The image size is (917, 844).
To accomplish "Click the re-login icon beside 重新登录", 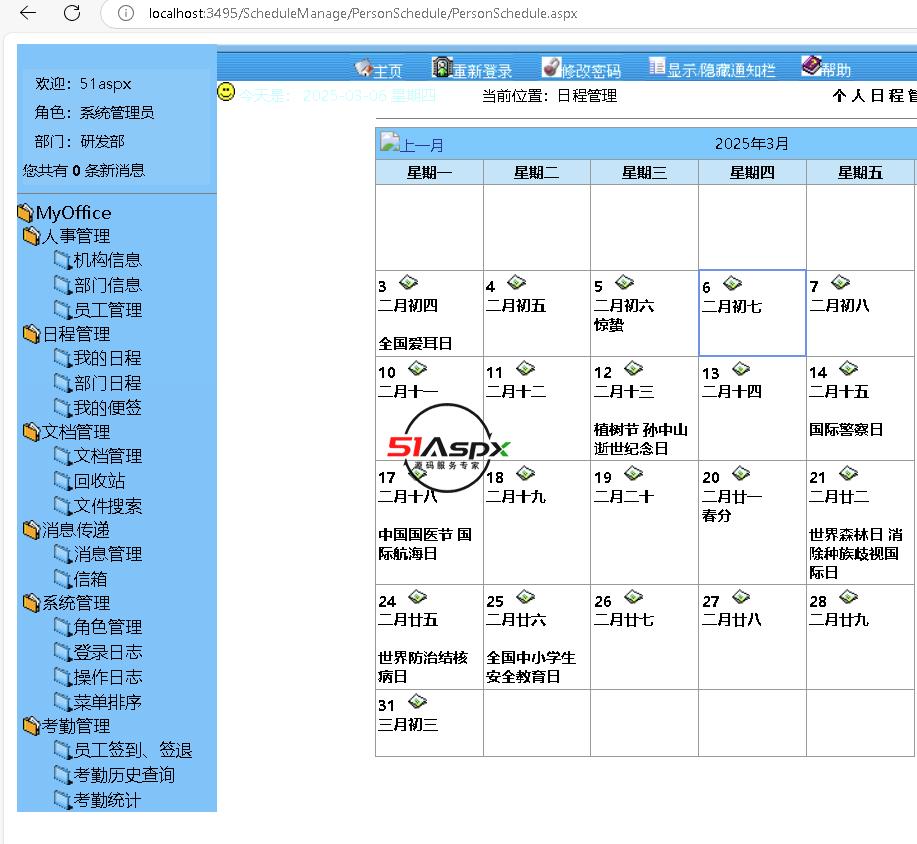I will click(442, 67).
